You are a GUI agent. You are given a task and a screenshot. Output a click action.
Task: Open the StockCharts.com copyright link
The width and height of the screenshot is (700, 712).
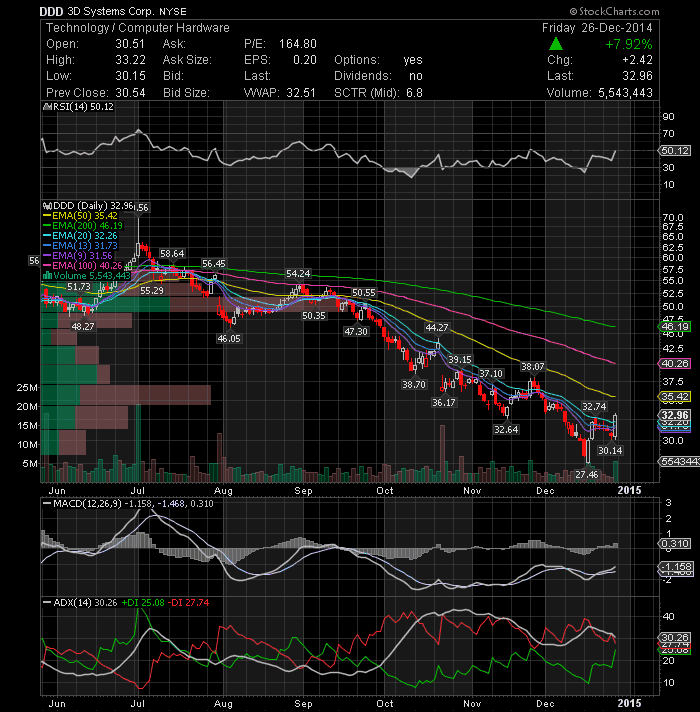pos(614,11)
